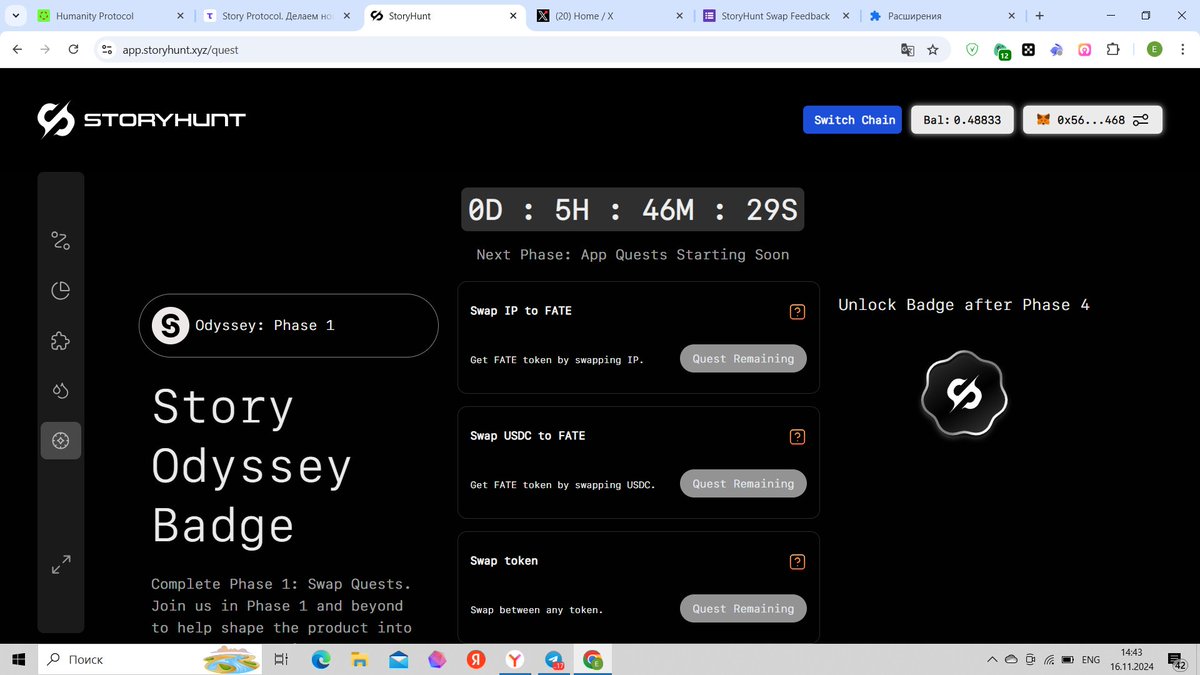Open the pink circular extension icon
This screenshot has height=675, width=1200.
click(1085, 49)
